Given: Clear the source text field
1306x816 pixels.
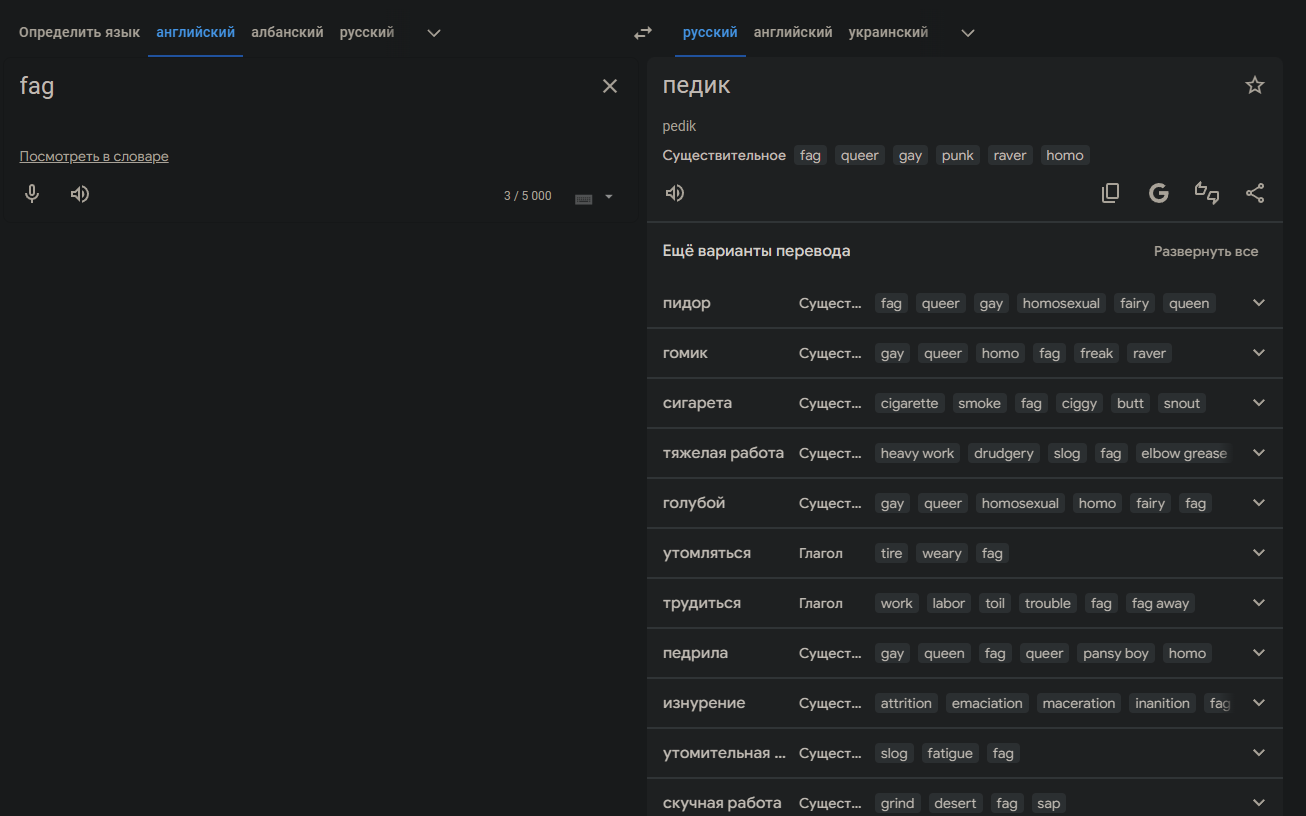Looking at the screenshot, I should pyautogui.click(x=610, y=86).
